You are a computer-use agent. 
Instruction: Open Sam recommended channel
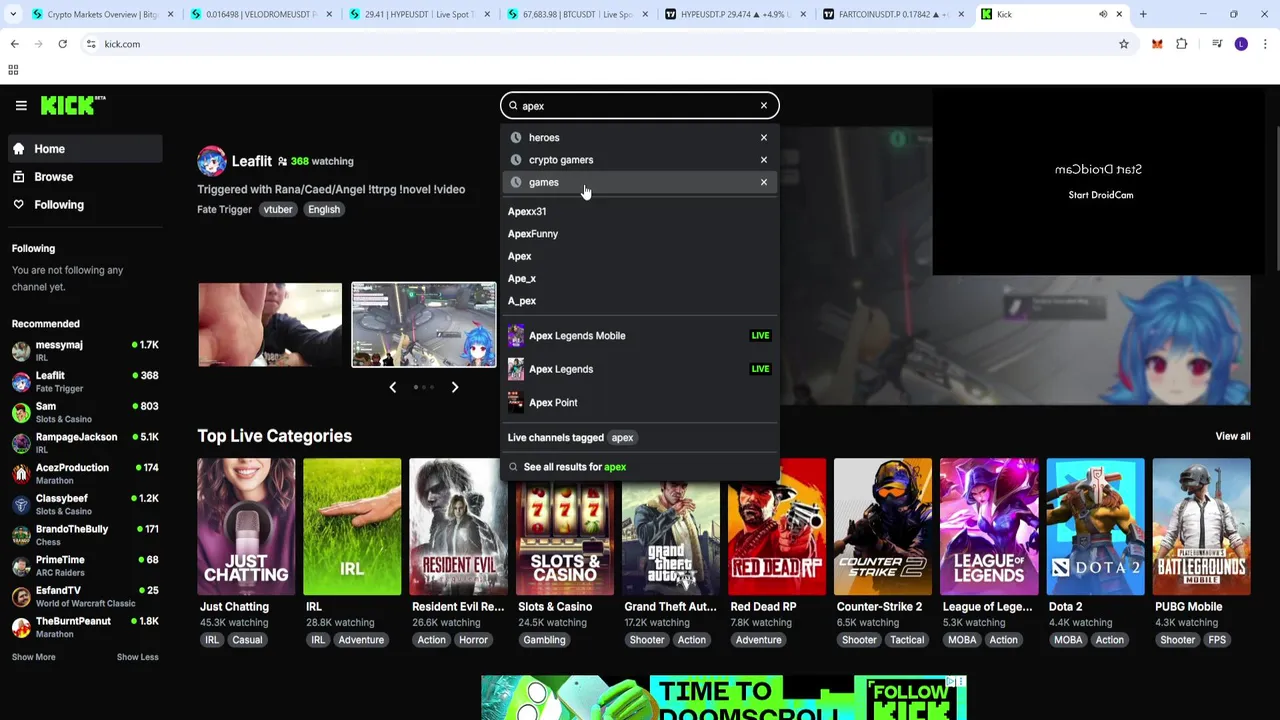pos(84,412)
